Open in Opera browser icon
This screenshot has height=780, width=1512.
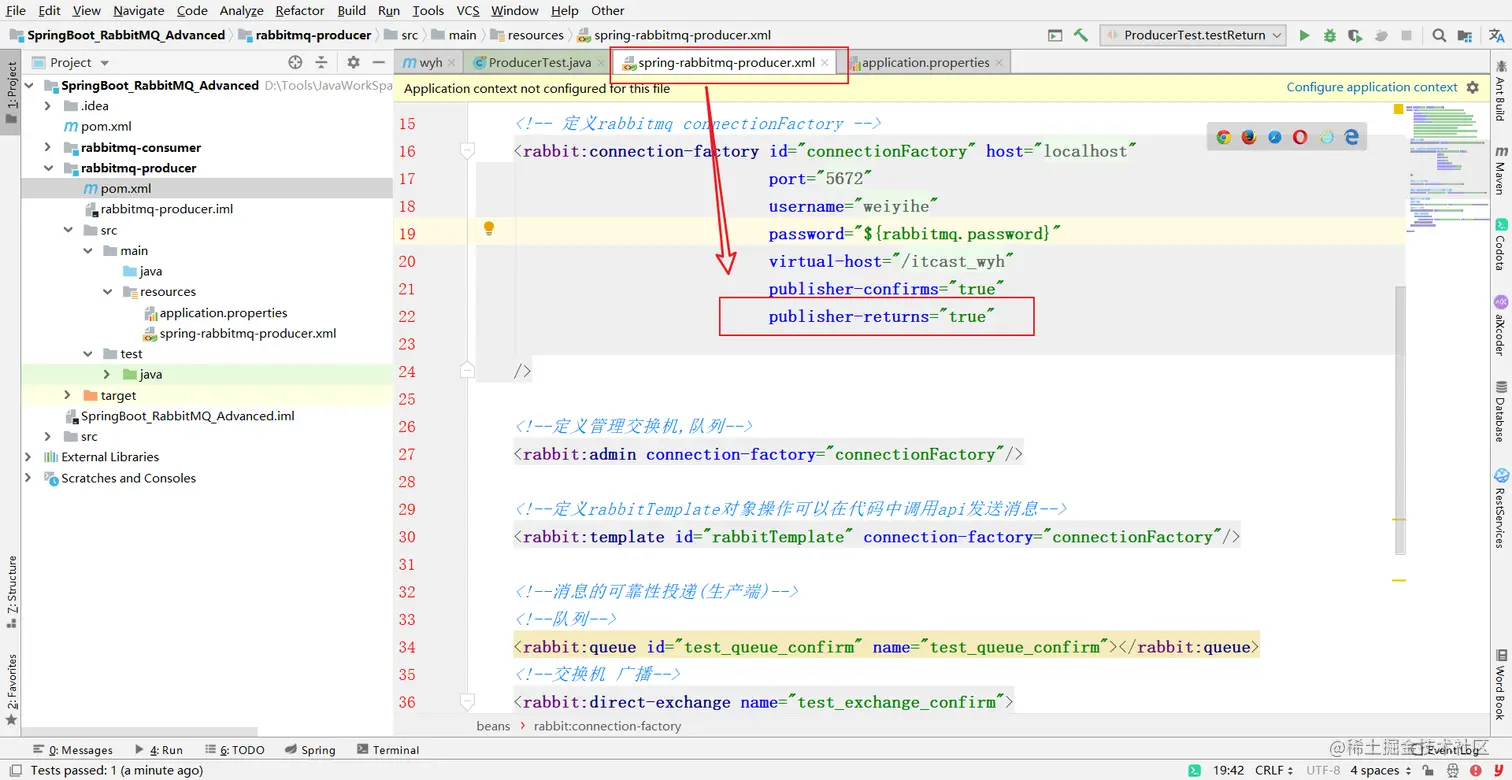tap(1300, 137)
